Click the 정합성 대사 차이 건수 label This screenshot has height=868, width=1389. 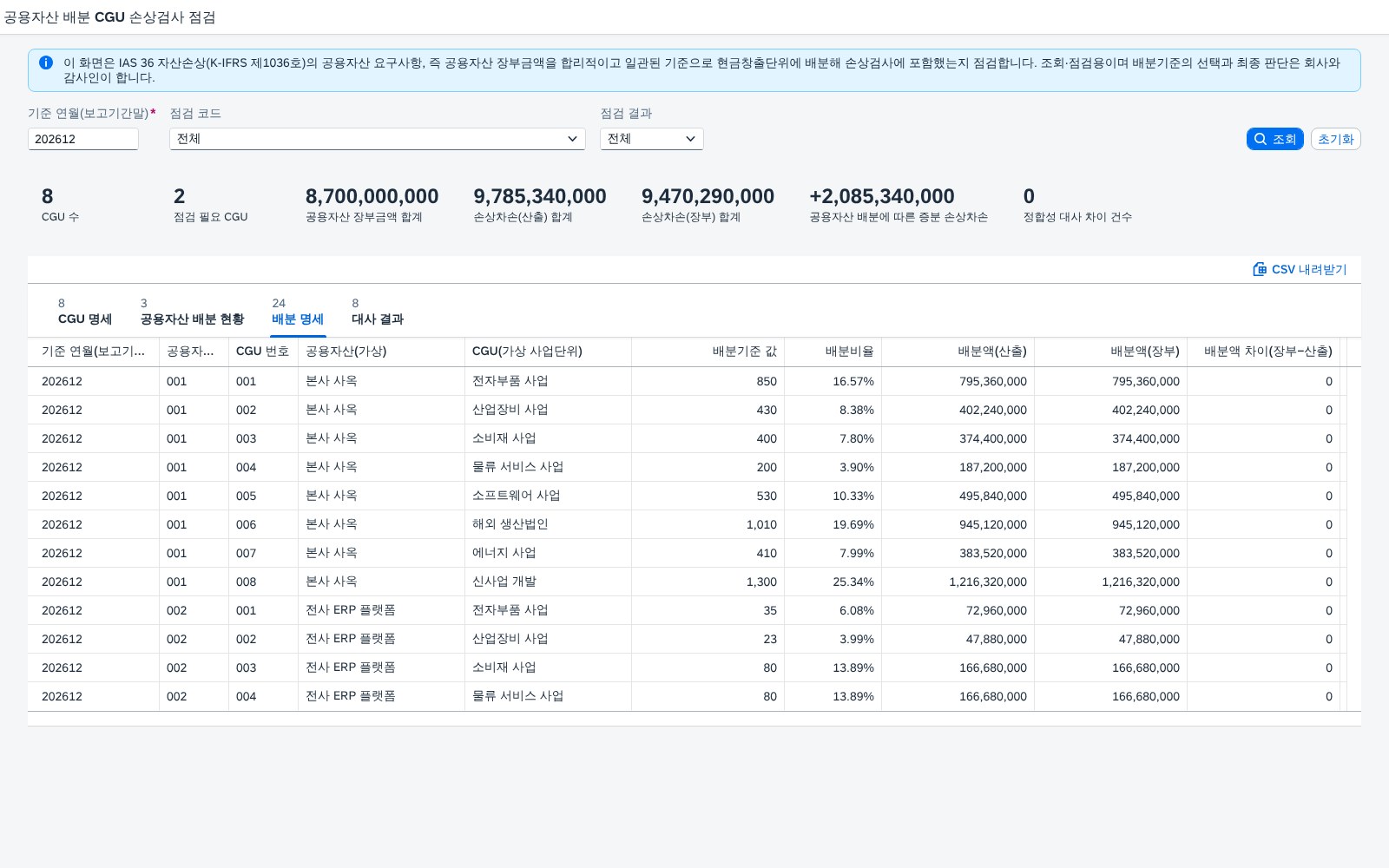(x=1077, y=217)
